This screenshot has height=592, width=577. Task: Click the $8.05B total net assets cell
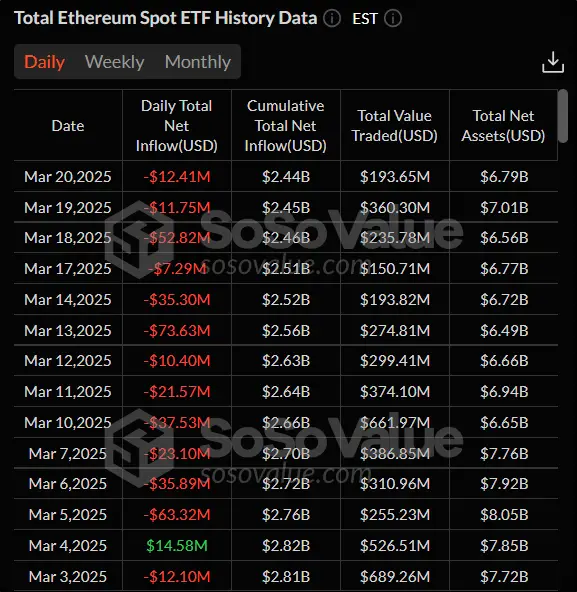504,515
